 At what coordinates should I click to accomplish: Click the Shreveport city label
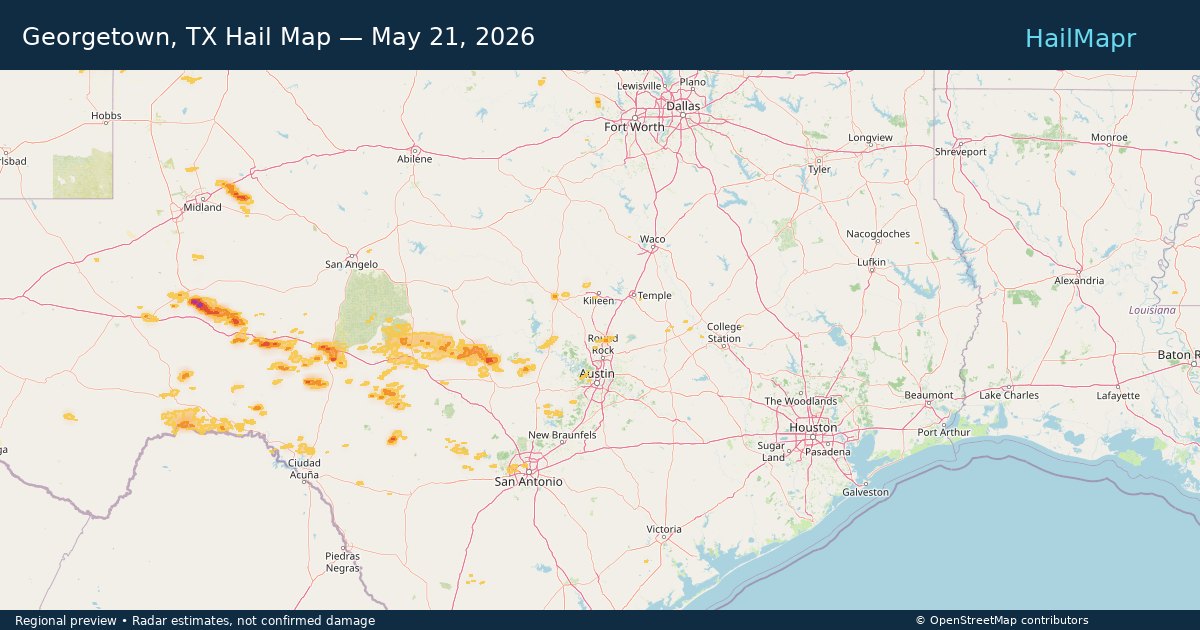pos(960,152)
